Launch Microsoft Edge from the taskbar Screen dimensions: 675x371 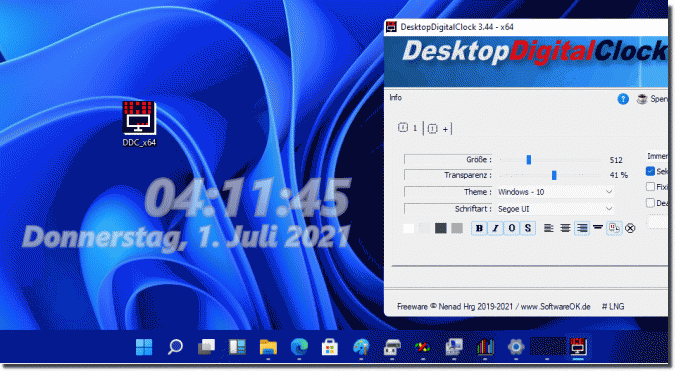(x=299, y=347)
